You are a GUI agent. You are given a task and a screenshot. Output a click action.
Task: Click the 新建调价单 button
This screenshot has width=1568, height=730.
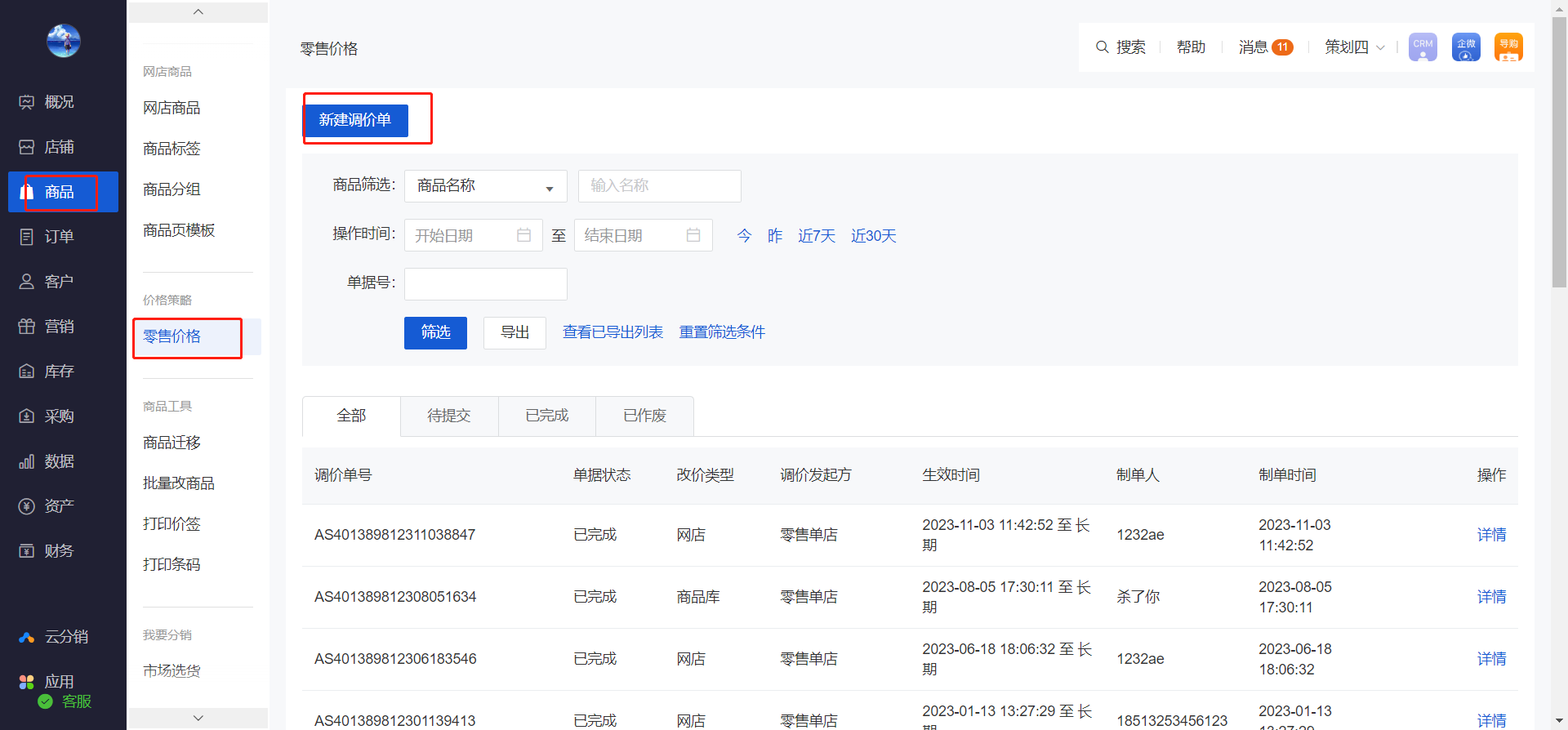tap(355, 120)
